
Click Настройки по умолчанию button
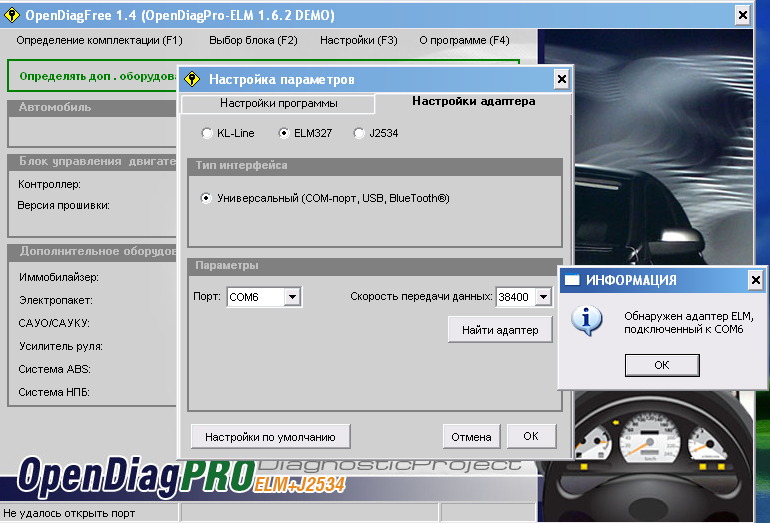tap(270, 437)
